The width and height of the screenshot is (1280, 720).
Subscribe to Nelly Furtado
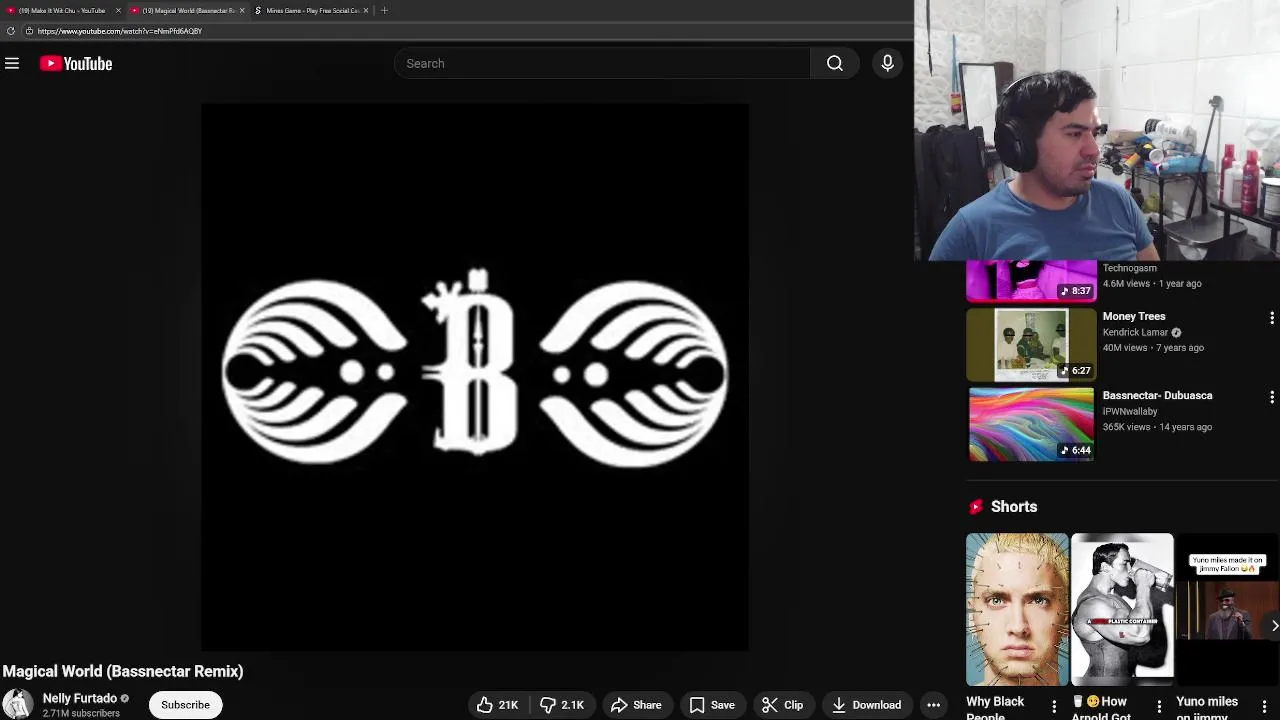(185, 705)
